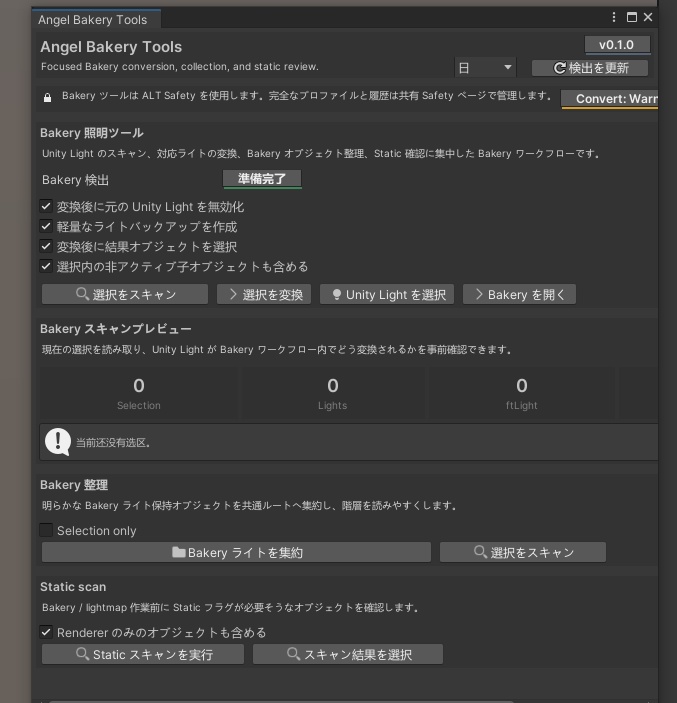
Task: Click the 選択を変換 button
Action: [x=264, y=295]
